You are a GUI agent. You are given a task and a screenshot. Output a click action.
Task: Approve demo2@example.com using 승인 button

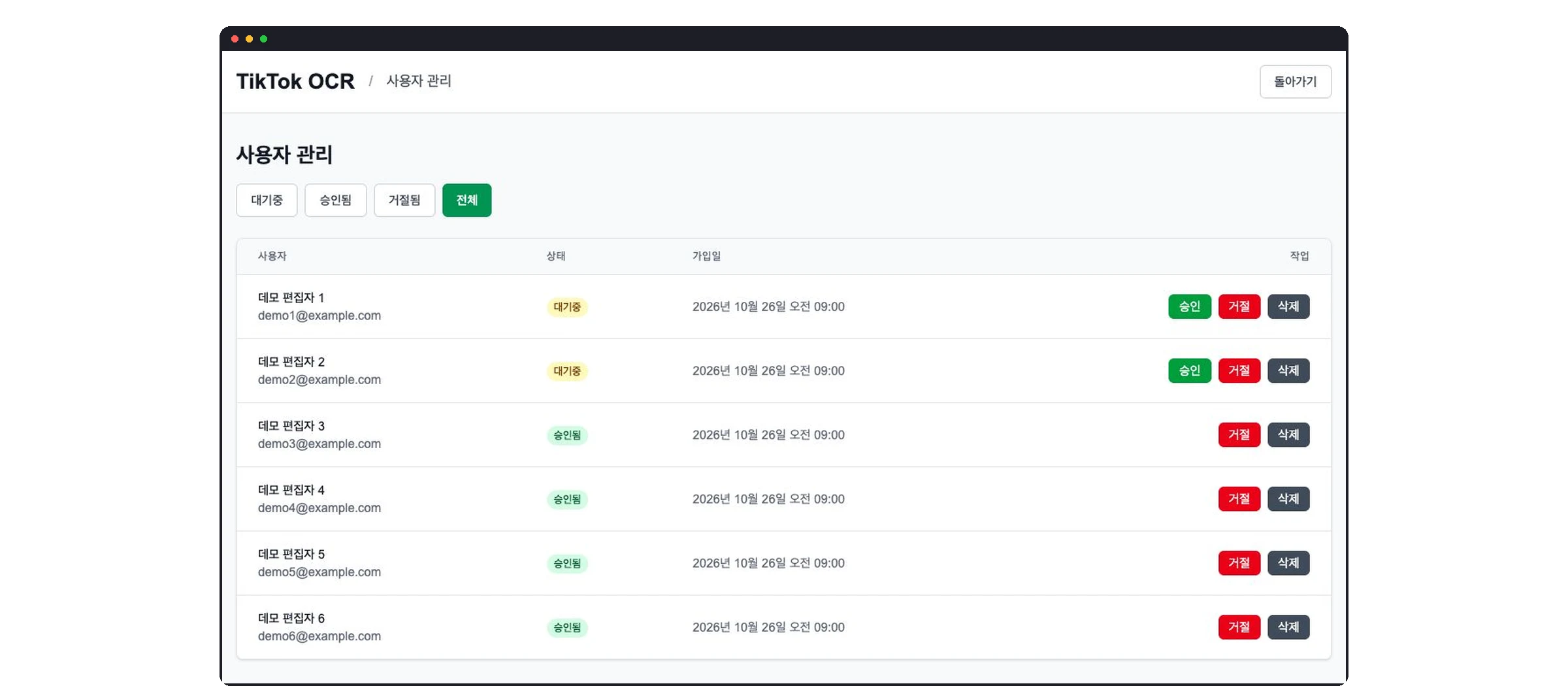tap(1189, 370)
